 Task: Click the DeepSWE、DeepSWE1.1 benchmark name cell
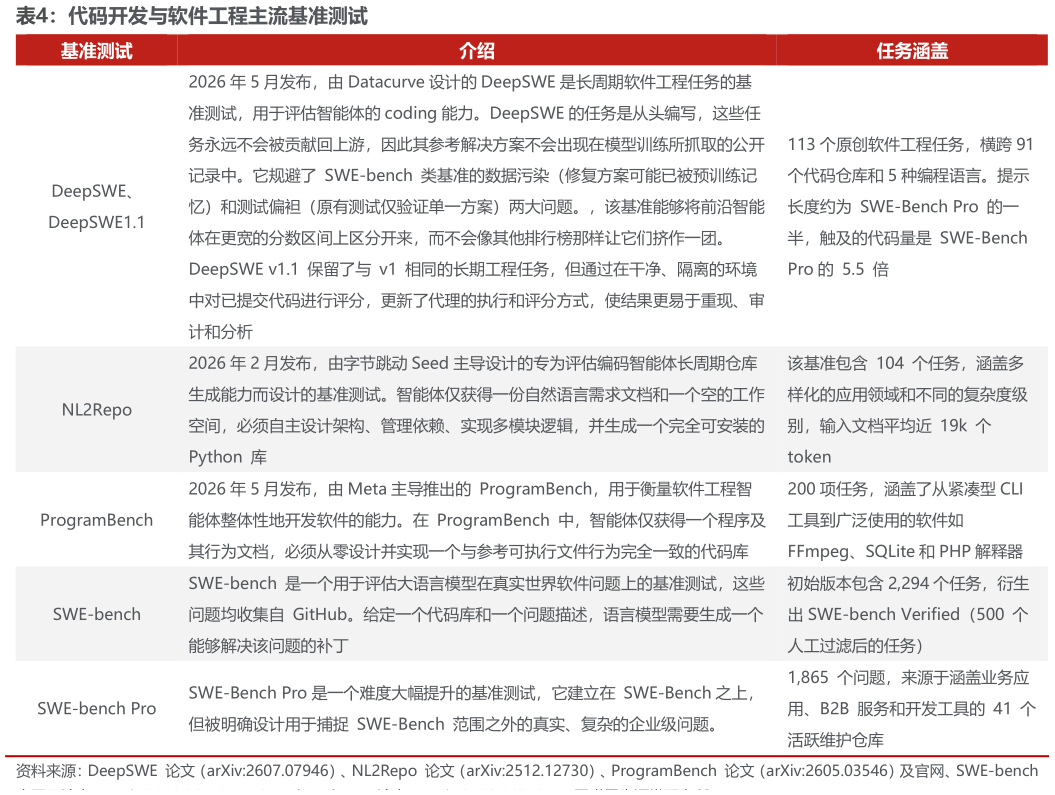(96, 206)
